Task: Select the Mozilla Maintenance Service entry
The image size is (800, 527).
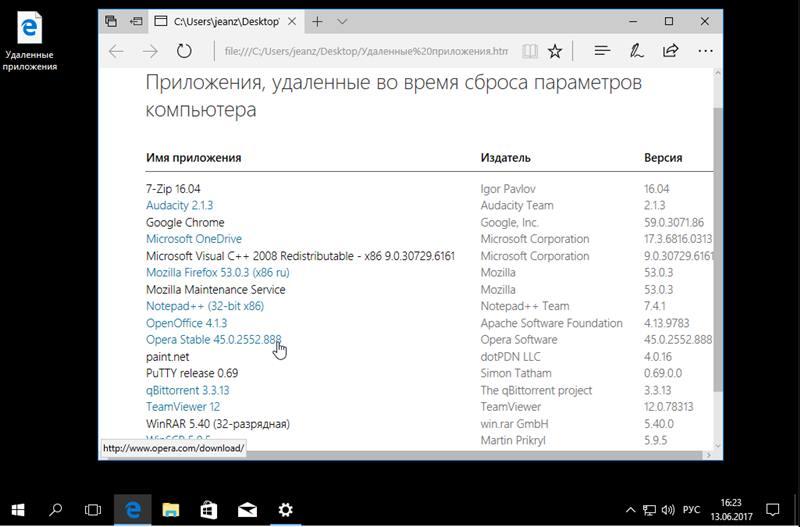Action: pos(216,290)
